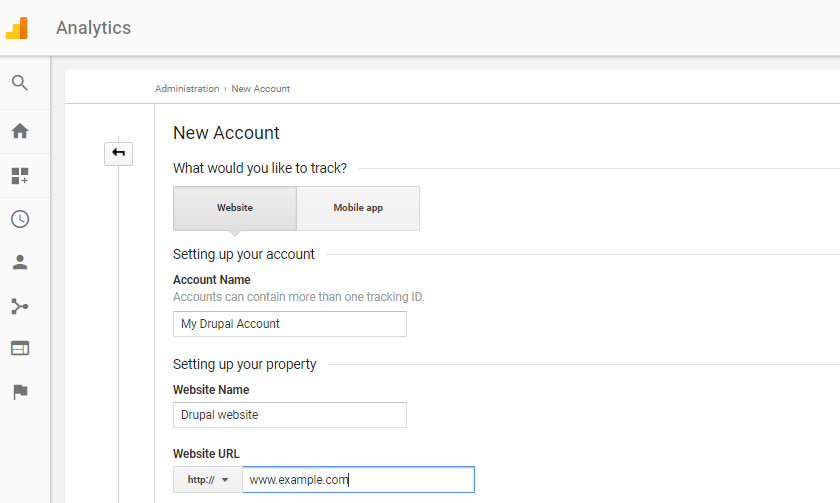Click the Administration breadcrumb link
Viewport: 840px width, 503px height.
[x=187, y=89]
